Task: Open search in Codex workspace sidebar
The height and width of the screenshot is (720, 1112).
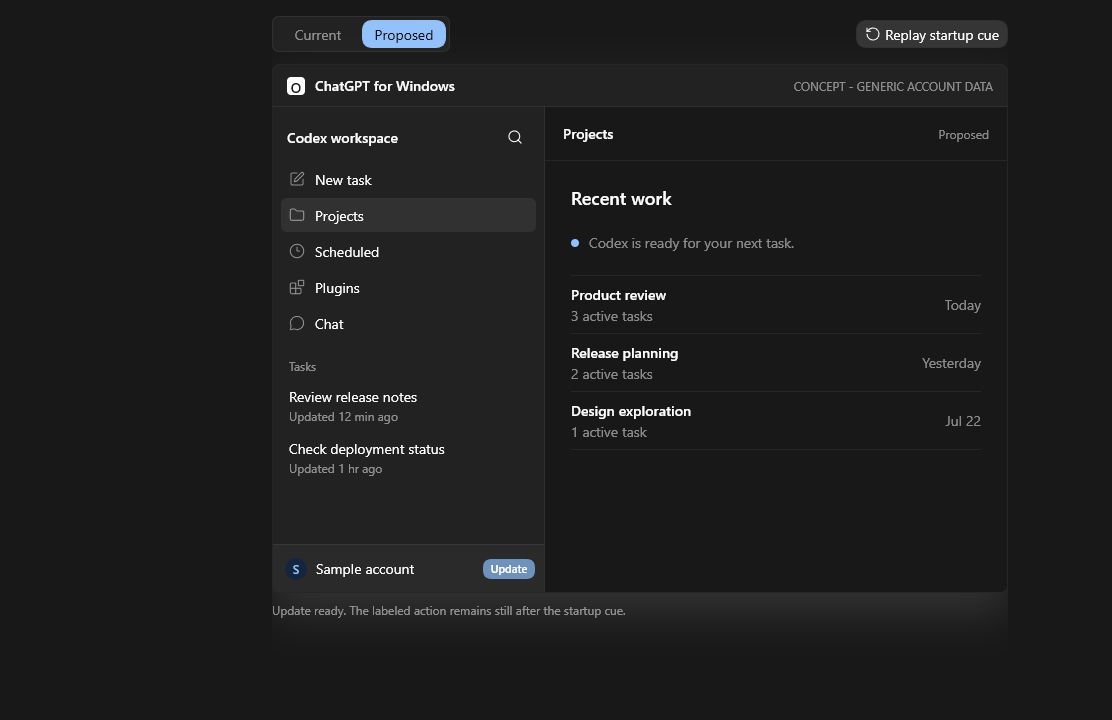Action: pos(515,138)
